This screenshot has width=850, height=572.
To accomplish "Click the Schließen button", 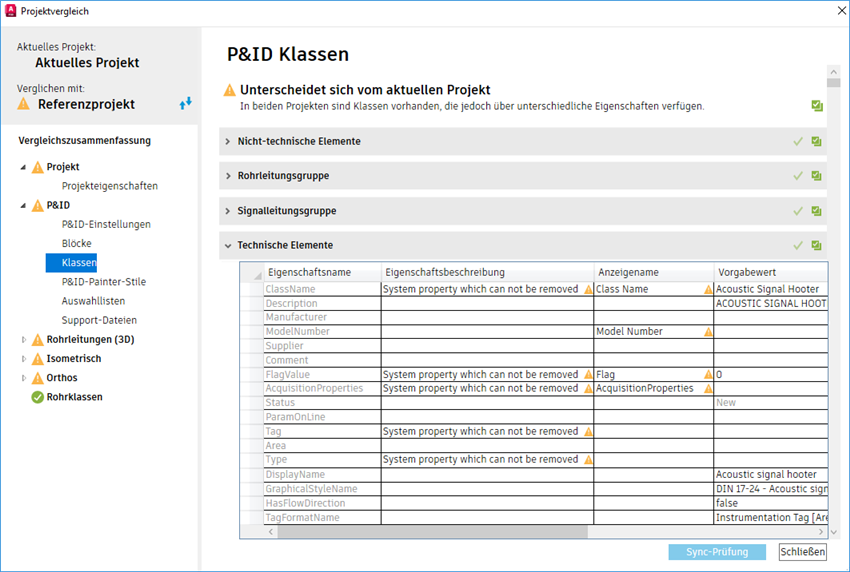I will pyautogui.click(x=803, y=552).
